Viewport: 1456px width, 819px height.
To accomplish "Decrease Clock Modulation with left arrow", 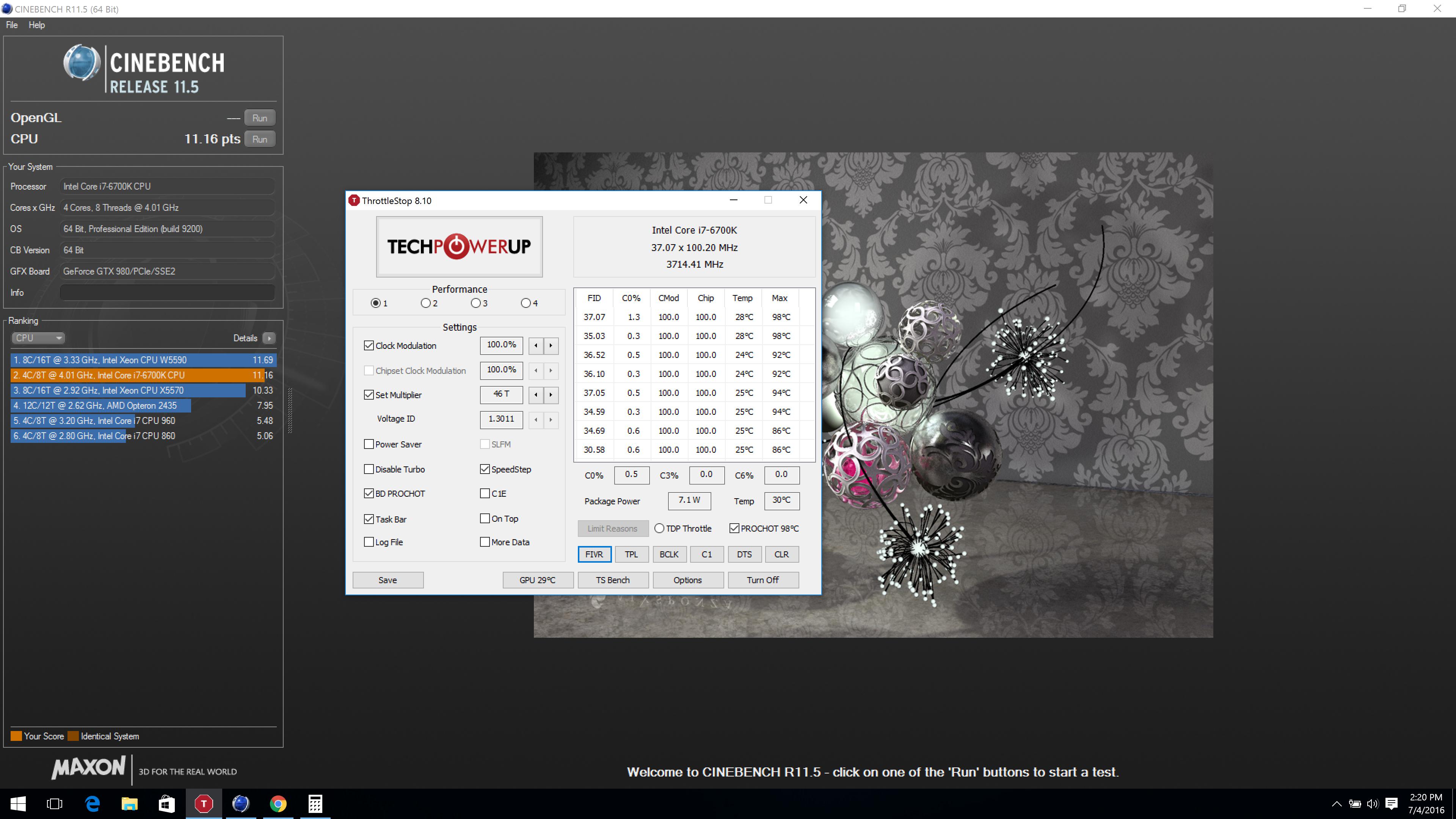I will coord(536,345).
